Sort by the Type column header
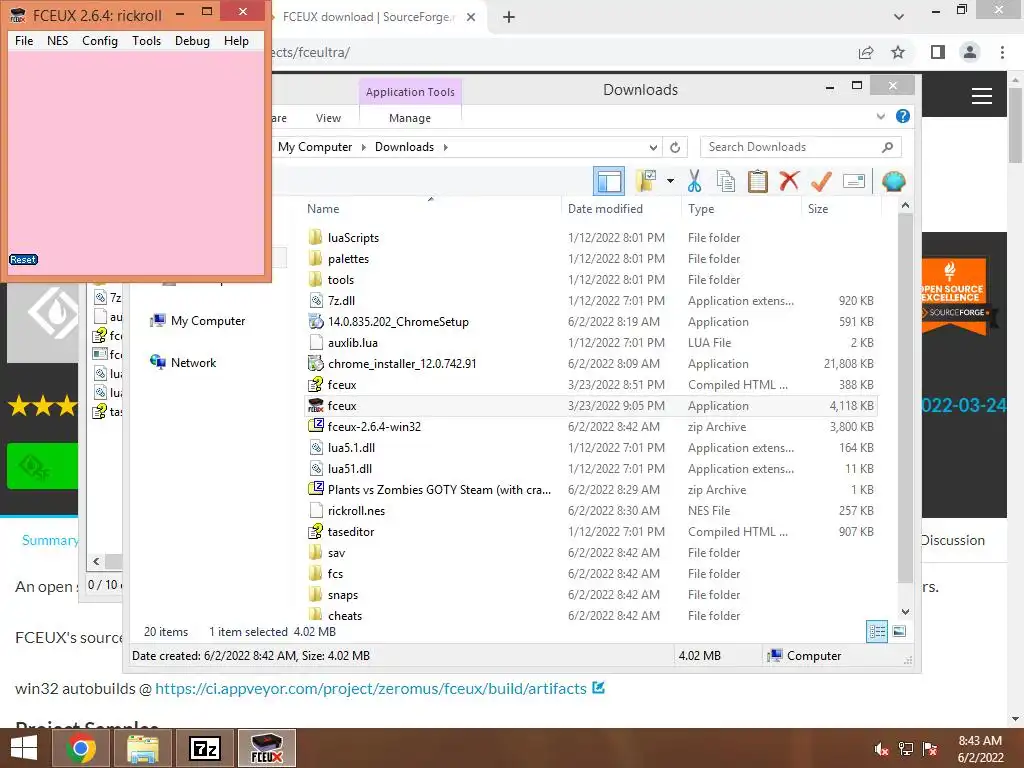 pyautogui.click(x=701, y=209)
